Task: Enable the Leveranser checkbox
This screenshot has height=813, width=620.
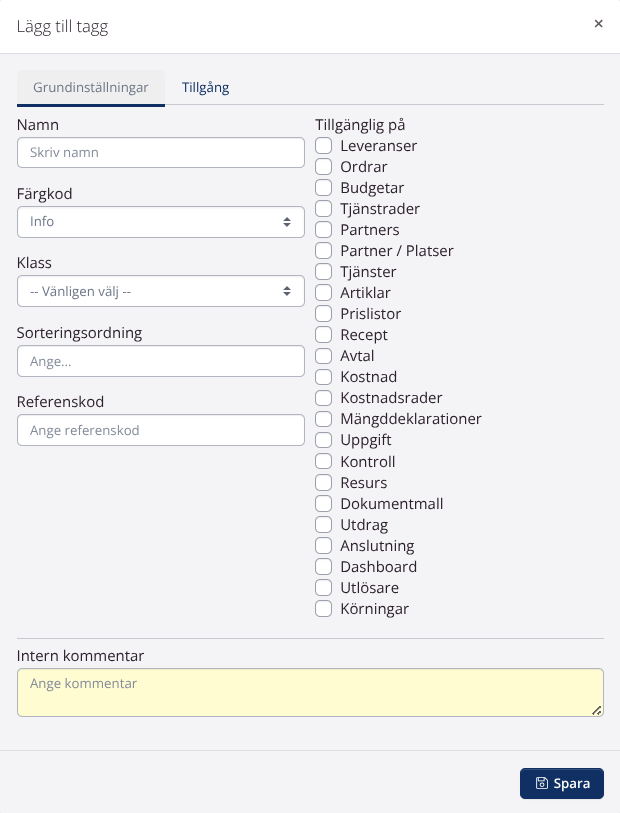Action: pos(323,145)
